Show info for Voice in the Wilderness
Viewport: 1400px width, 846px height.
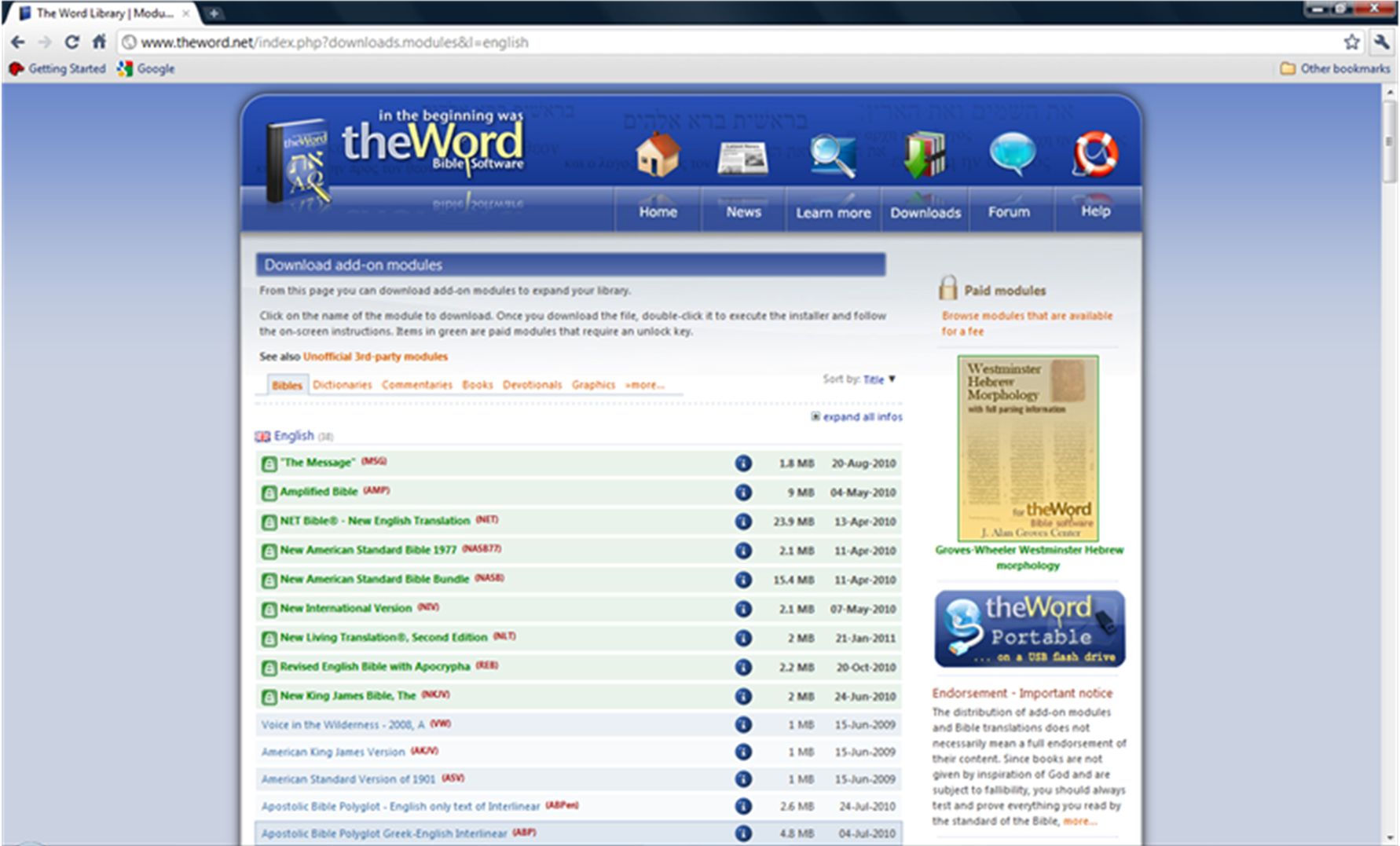(x=743, y=724)
